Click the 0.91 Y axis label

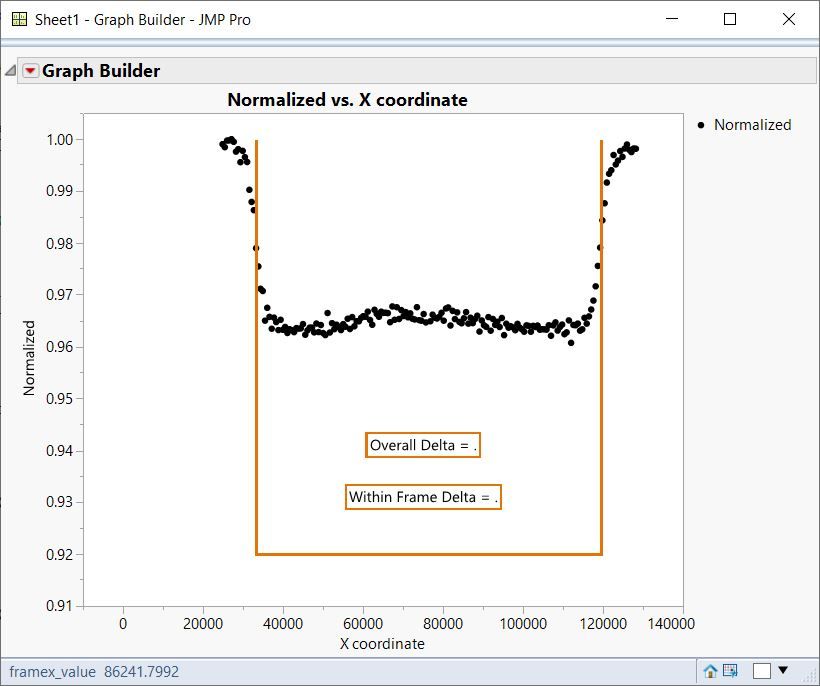click(x=60, y=605)
